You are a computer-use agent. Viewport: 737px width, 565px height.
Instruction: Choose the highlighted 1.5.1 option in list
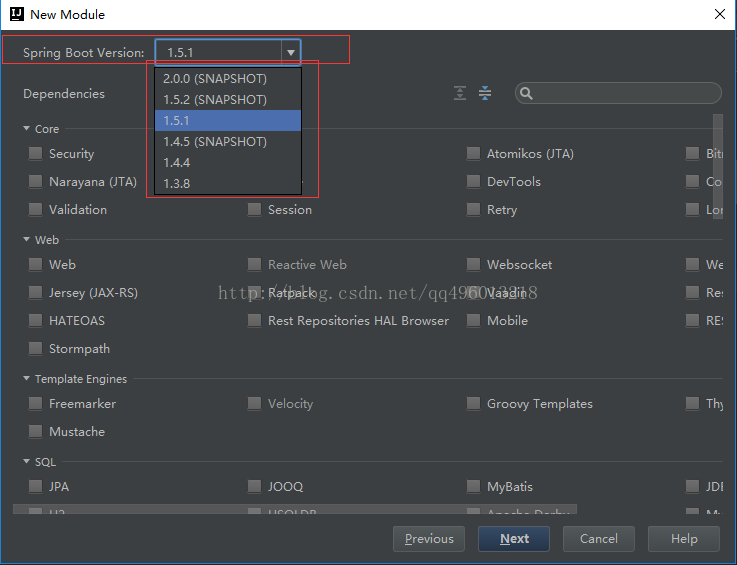(x=228, y=120)
